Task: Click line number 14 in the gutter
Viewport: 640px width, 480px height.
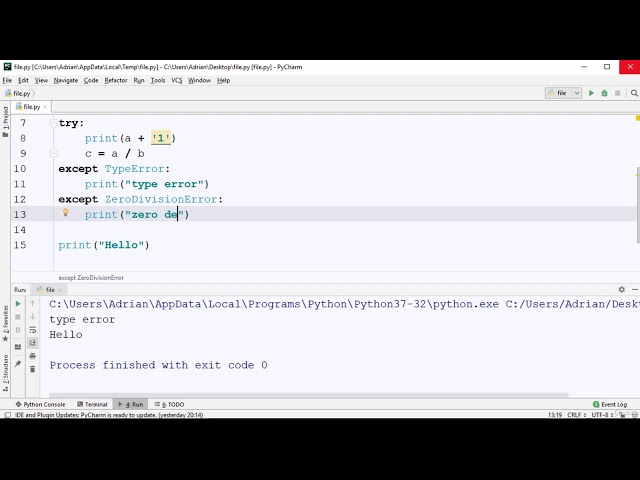Action: [x=20, y=230]
